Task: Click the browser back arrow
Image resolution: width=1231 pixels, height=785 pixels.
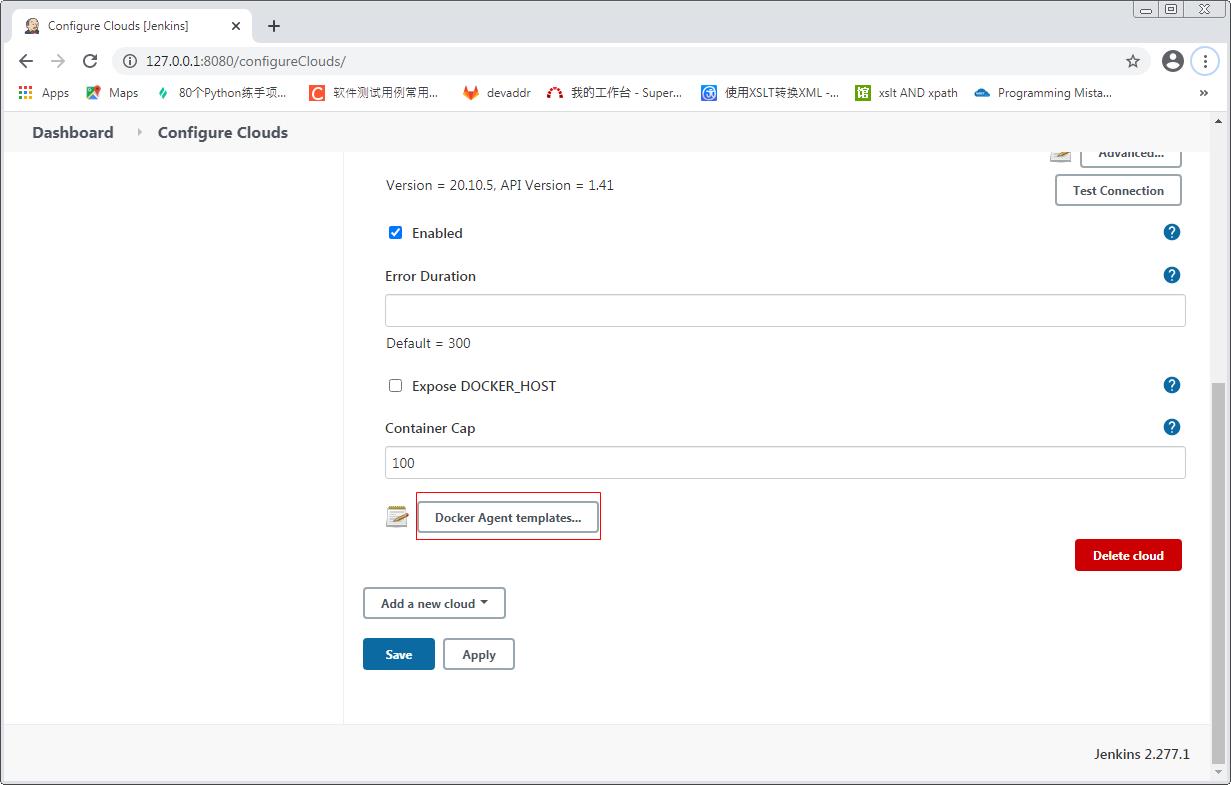Action: coord(26,61)
